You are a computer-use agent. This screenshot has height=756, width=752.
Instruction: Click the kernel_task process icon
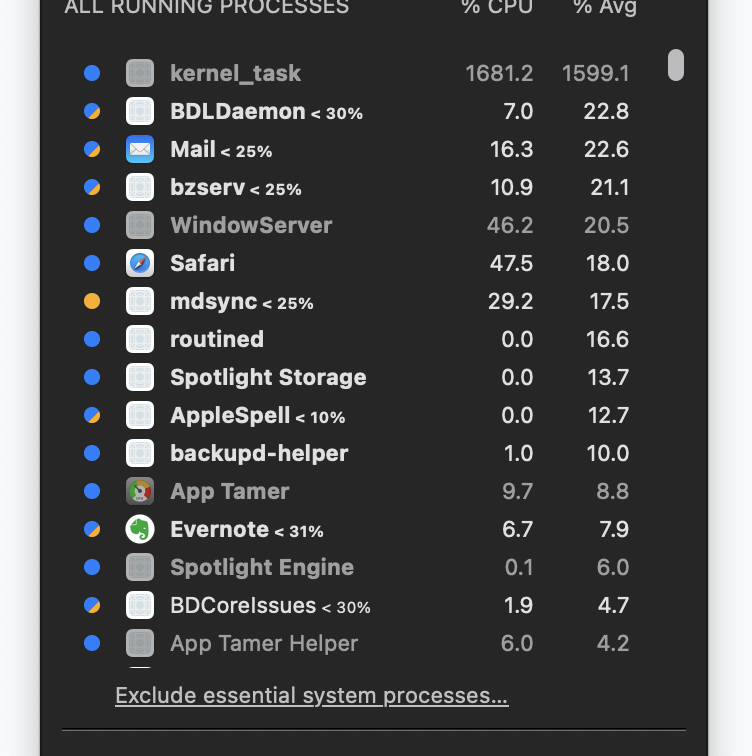[x=140, y=73]
